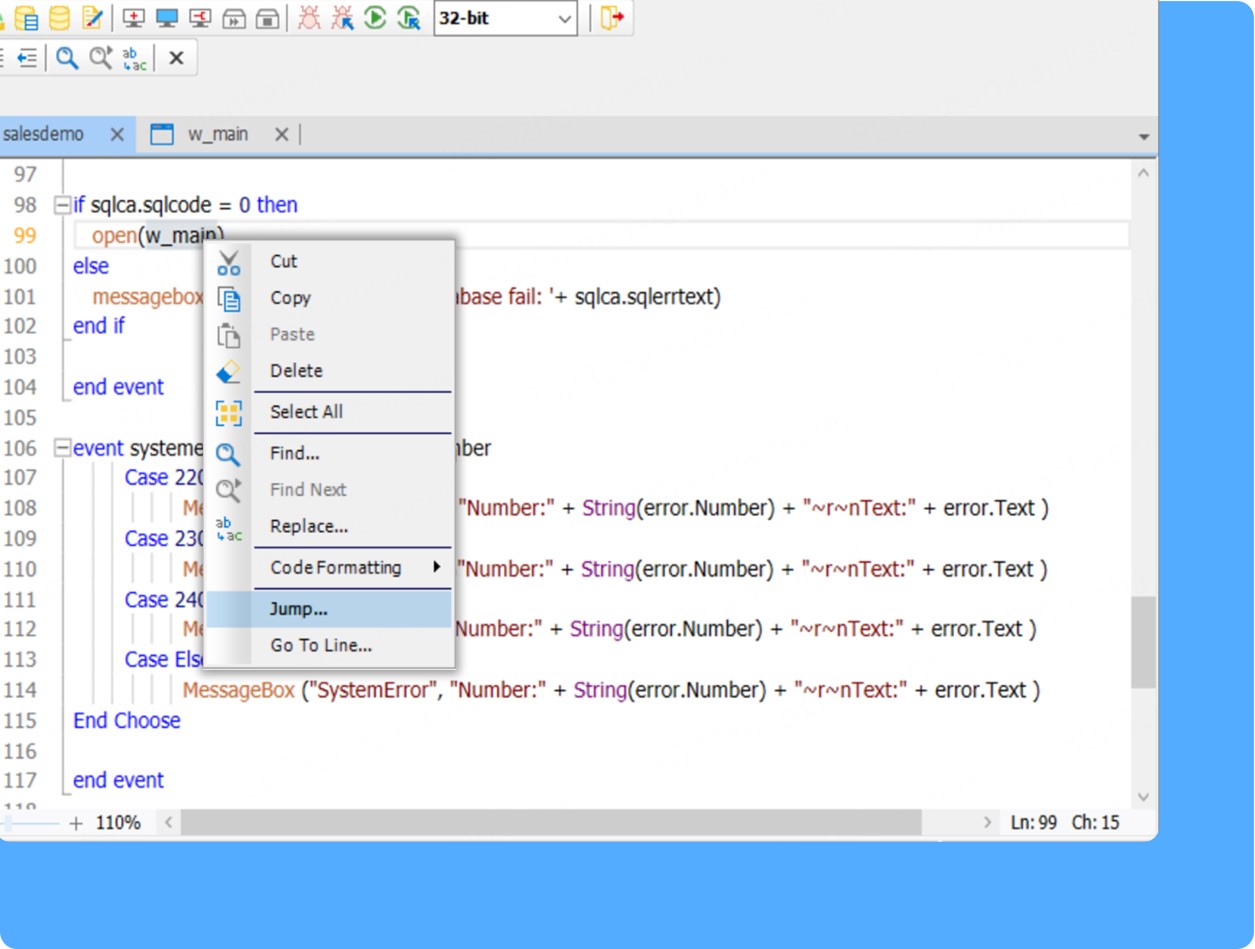
Task: Click the horizontal scrollbar left arrow
Action: click(x=168, y=823)
